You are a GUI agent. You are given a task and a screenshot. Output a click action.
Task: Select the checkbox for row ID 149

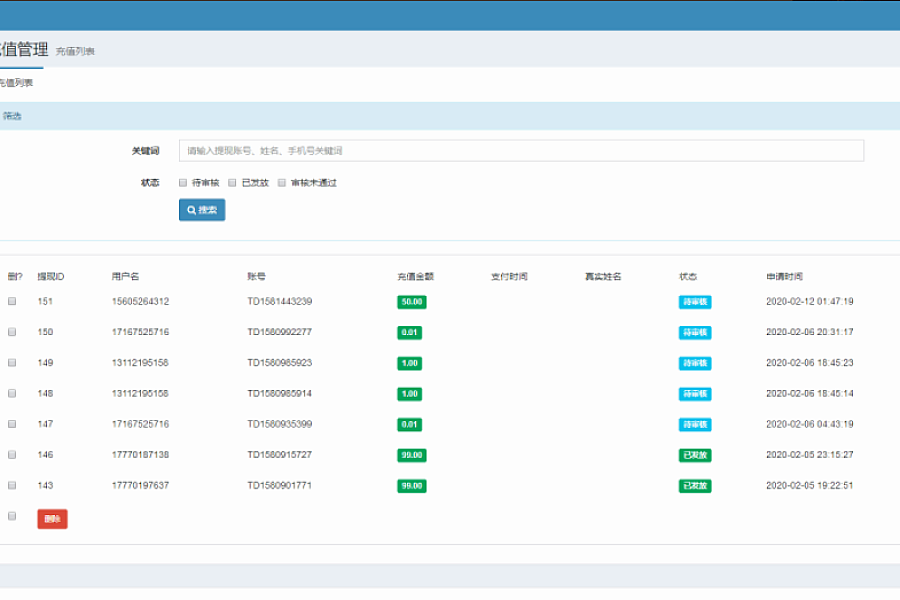[12, 362]
